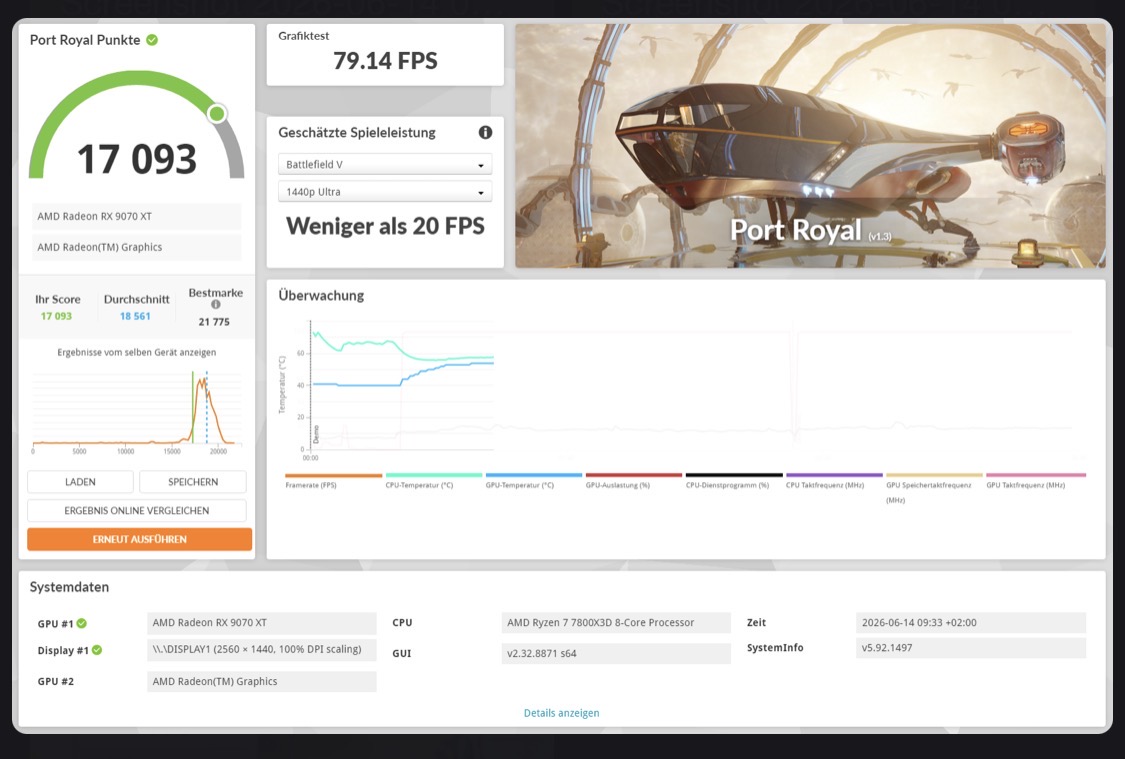This screenshot has height=759, width=1125.
Task: Click the Port Royal benchmark image
Action: click(810, 146)
